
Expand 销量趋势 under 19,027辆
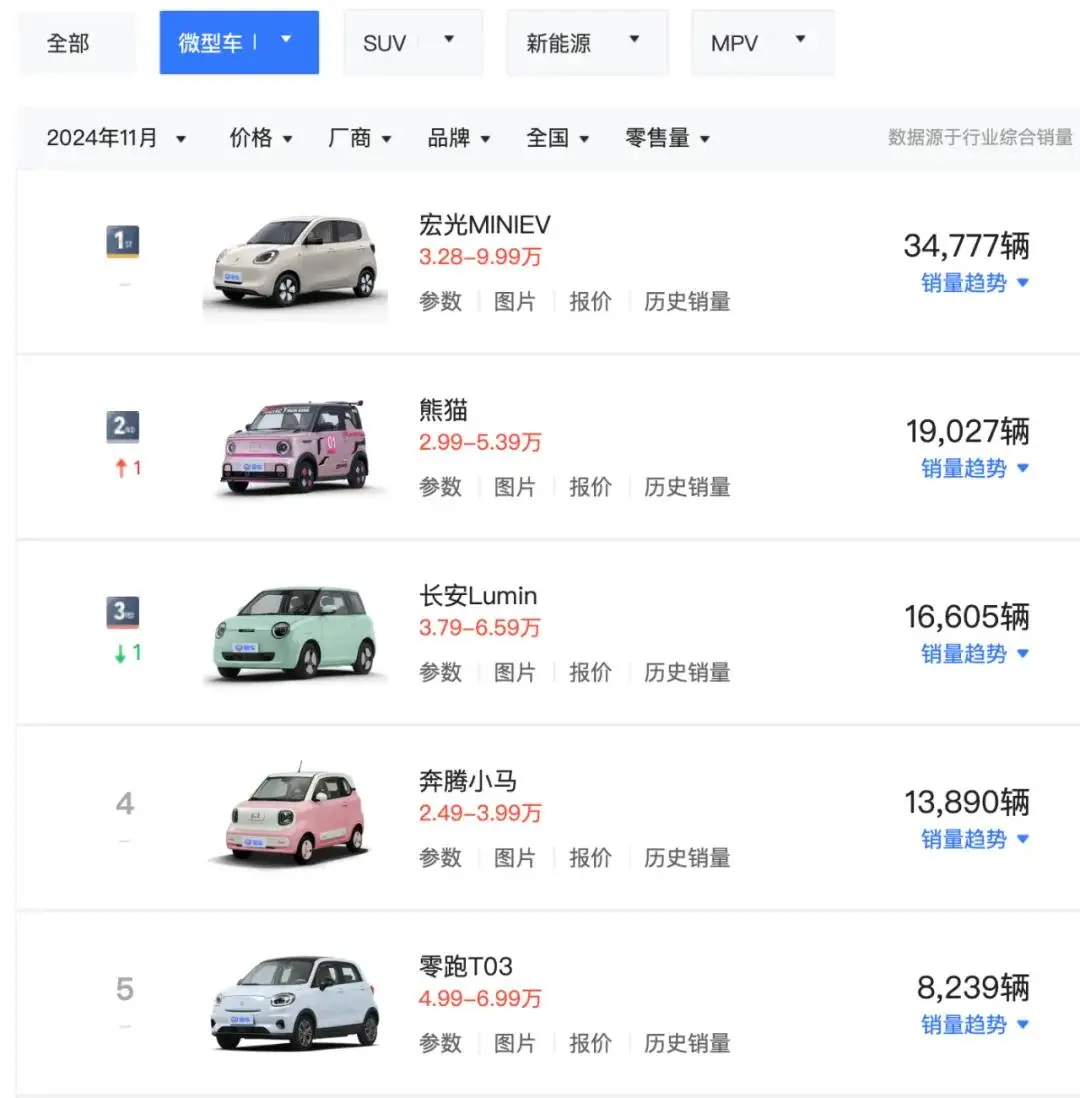[975, 468]
